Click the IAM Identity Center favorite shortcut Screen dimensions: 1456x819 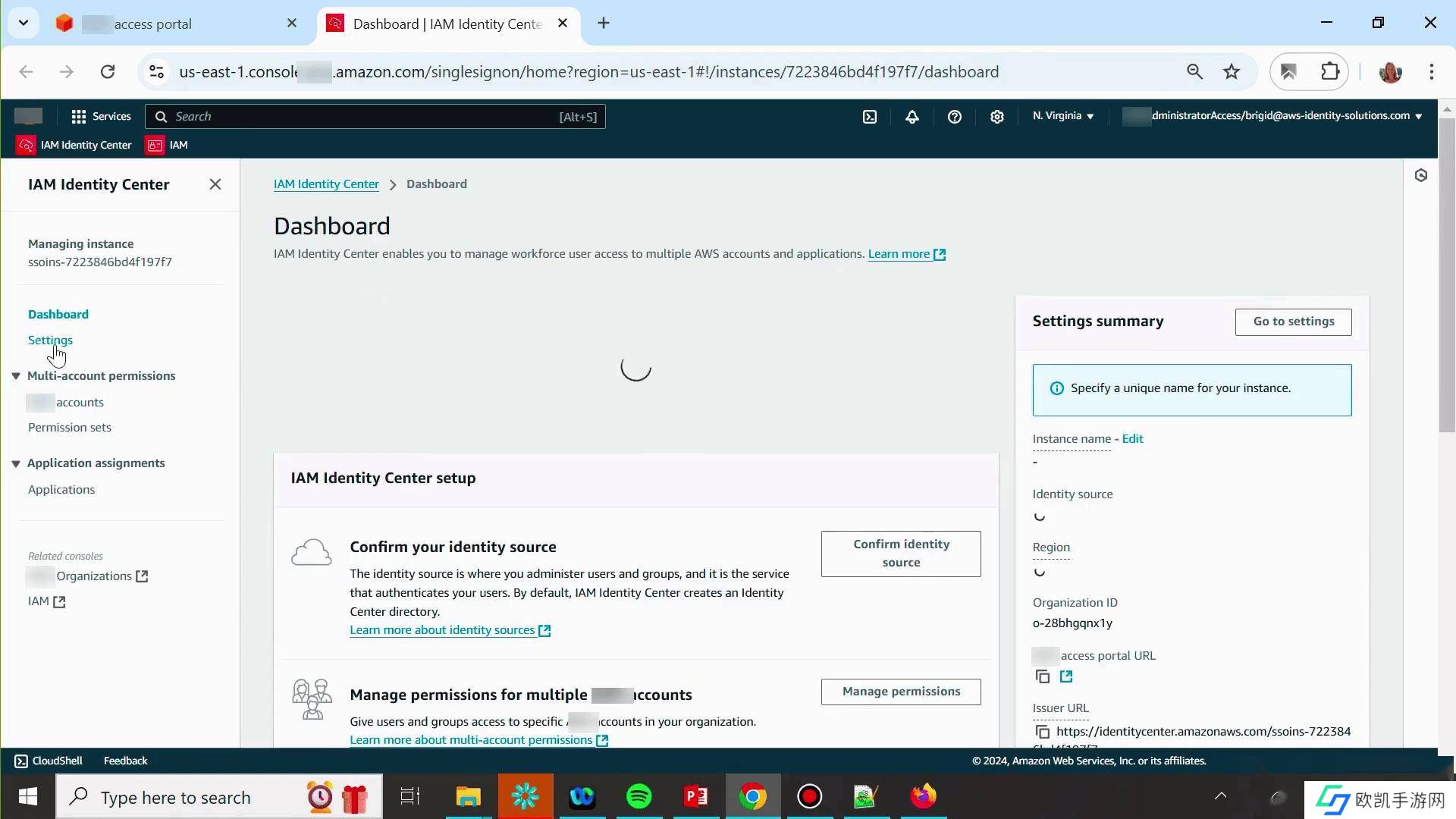(x=75, y=145)
